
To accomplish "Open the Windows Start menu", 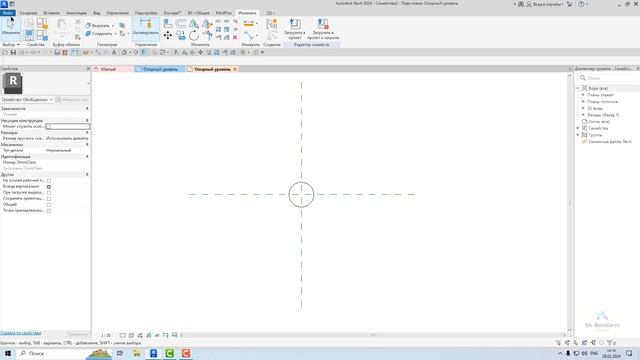I will click(x=8, y=353).
